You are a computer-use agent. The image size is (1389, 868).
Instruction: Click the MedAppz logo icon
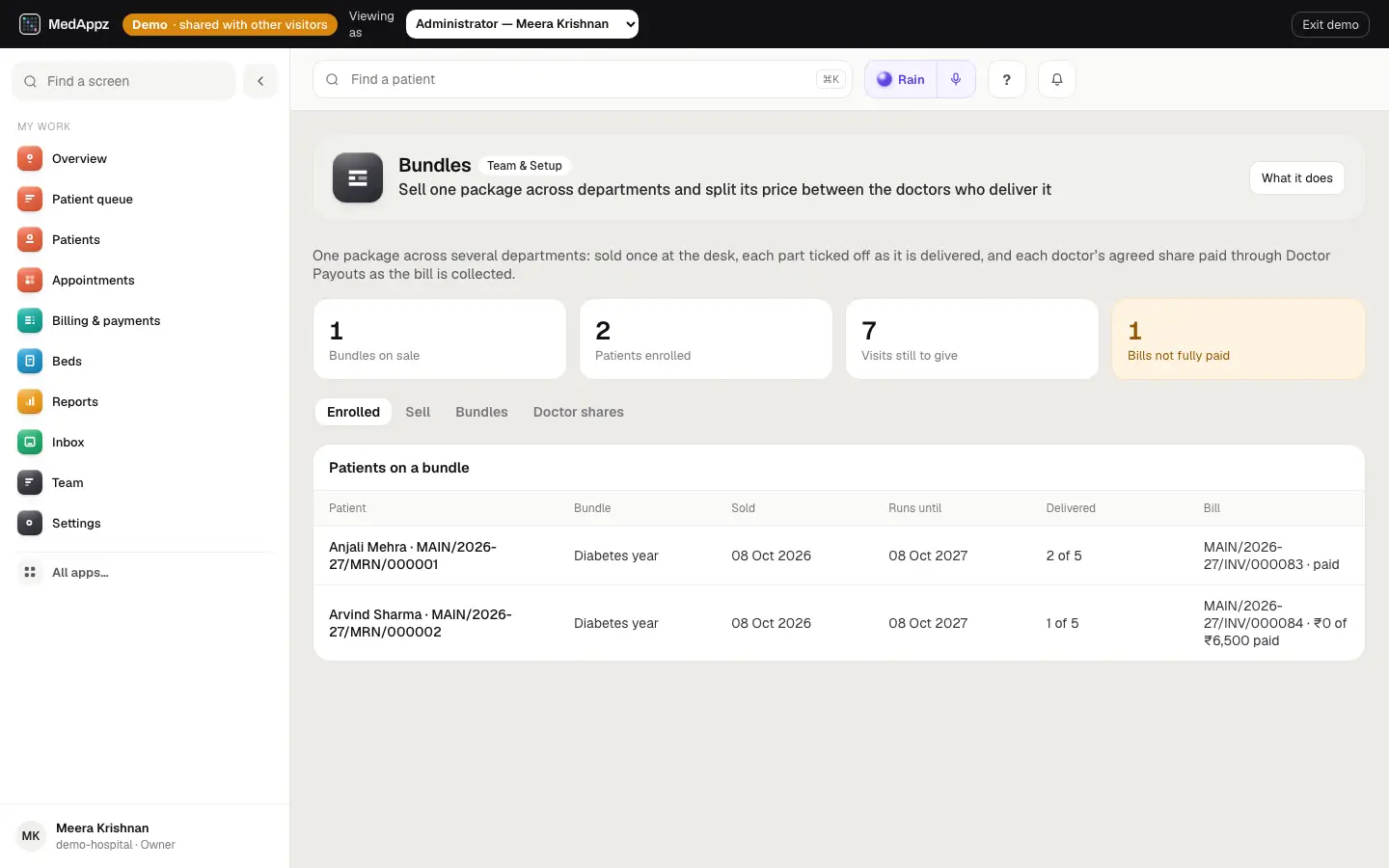point(30,24)
